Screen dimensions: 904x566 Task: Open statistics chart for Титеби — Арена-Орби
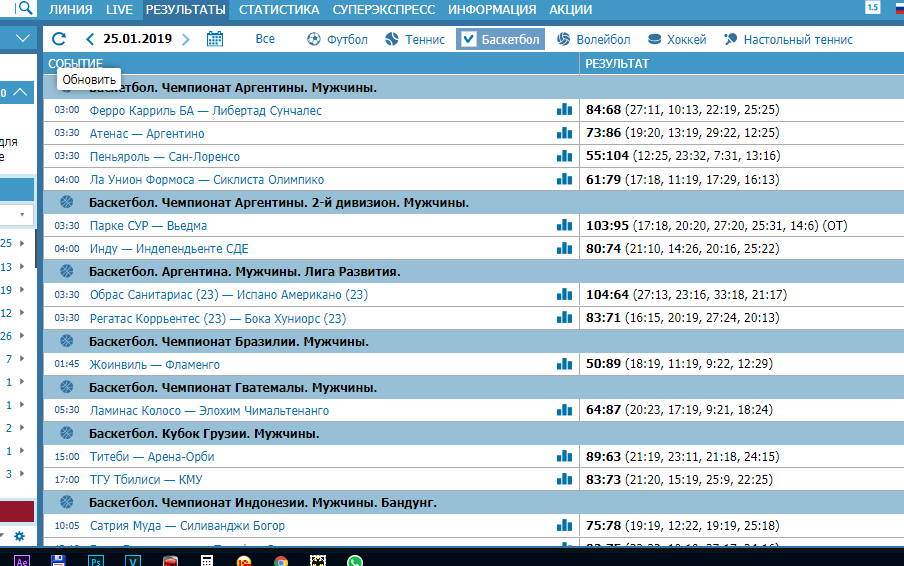pos(564,457)
